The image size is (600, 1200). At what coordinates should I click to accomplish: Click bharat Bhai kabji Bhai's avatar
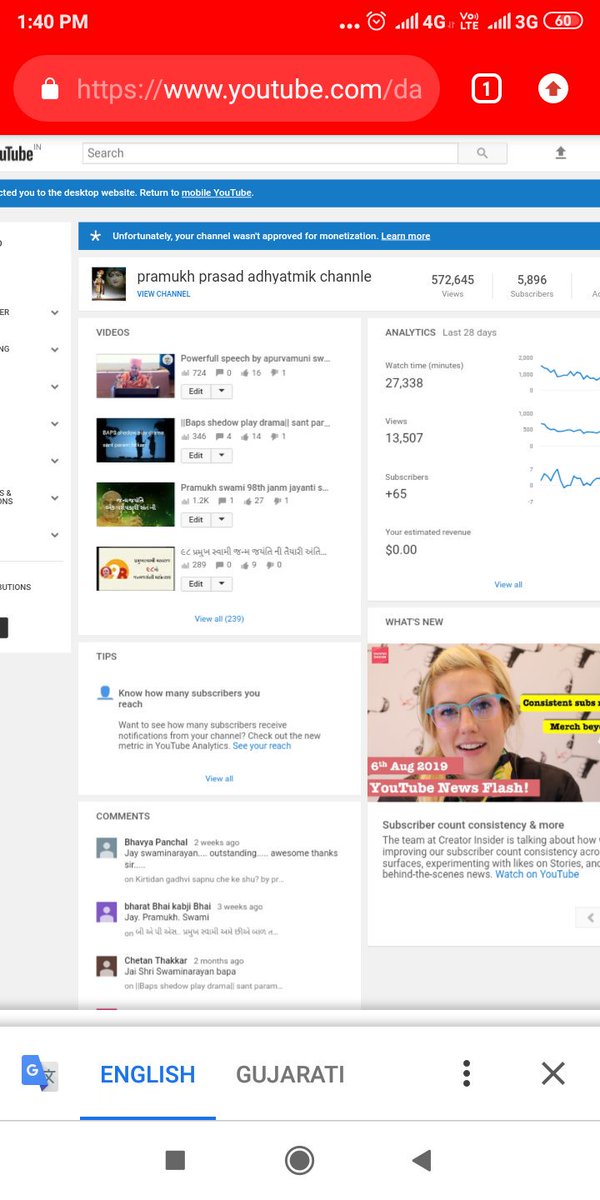[x=107, y=912]
